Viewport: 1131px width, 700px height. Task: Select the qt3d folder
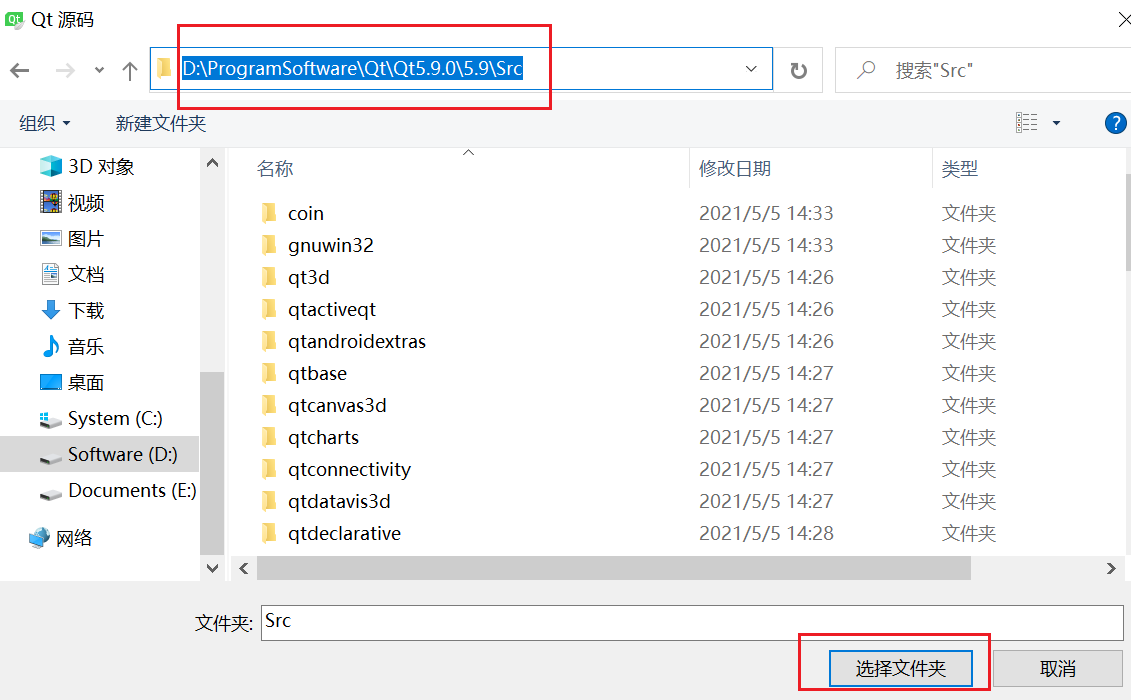[x=308, y=278]
